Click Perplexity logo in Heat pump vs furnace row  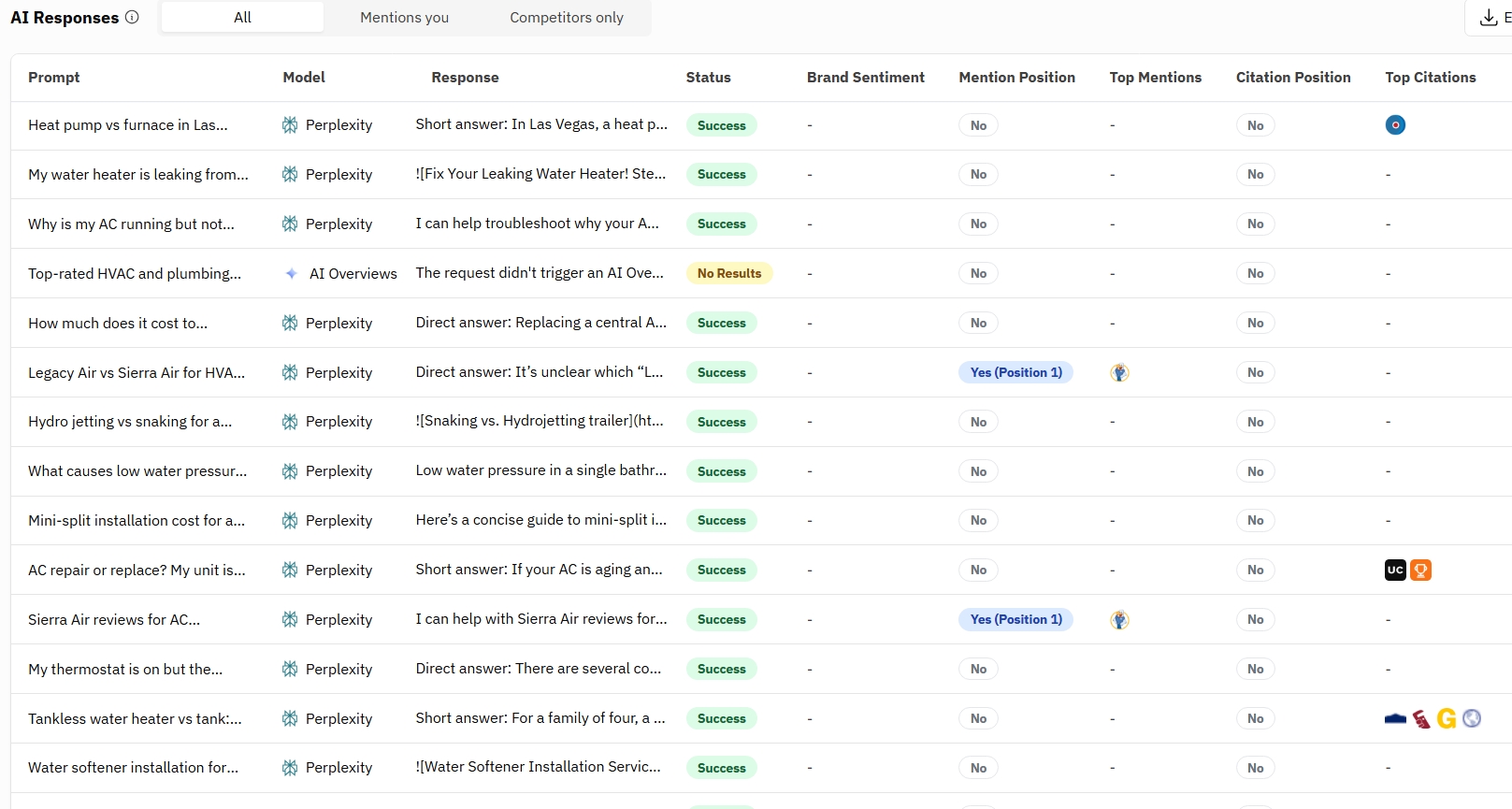tap(290, 124)
